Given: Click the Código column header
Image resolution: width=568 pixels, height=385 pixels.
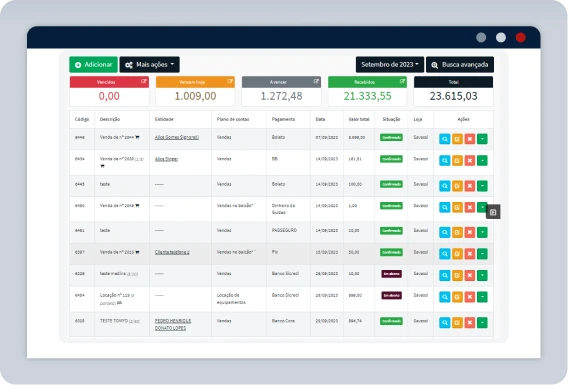Looking at the screenshot, I should tap(82, 119).
